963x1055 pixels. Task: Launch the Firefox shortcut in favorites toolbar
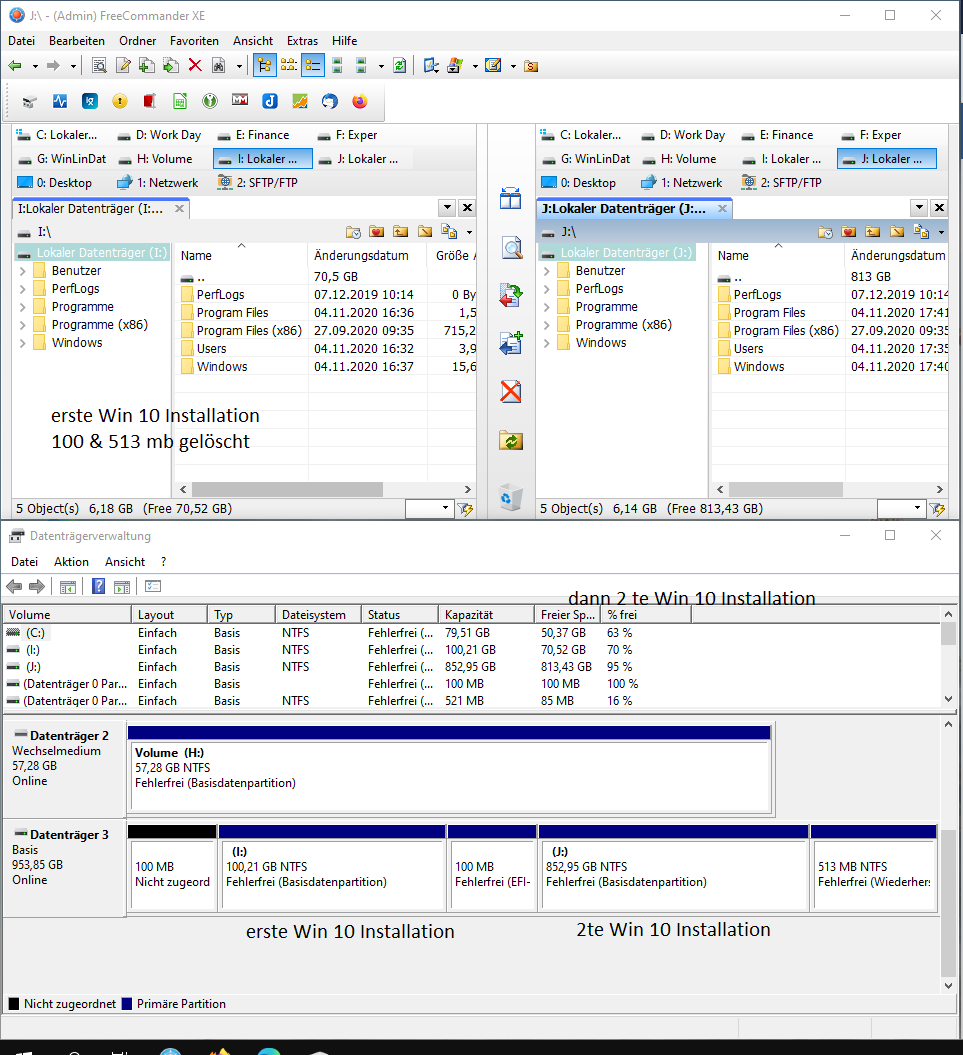pyautogui.click(x=360, y=101)
